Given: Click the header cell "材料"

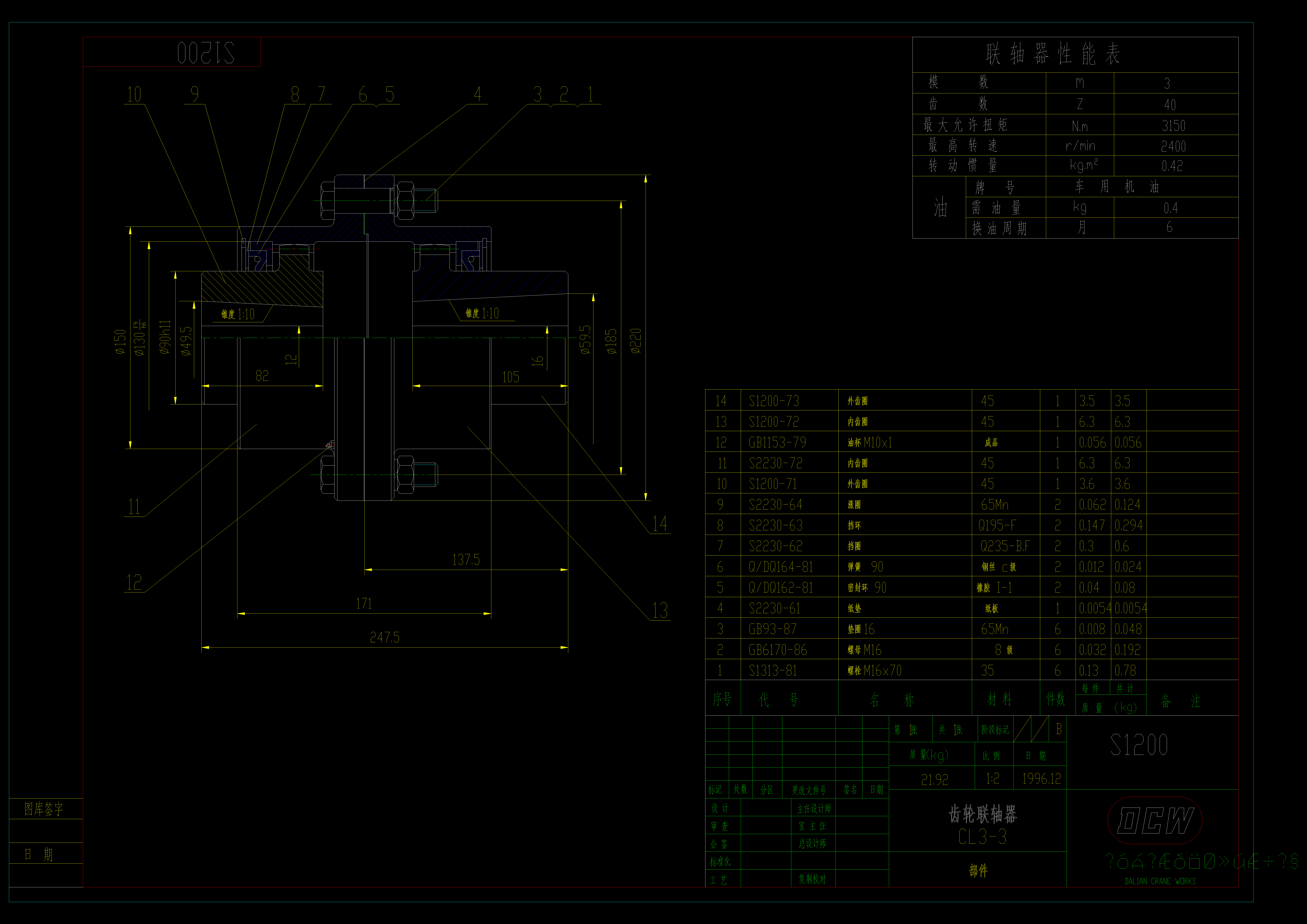Looking at the screenshot, I should coord(1000,699).
